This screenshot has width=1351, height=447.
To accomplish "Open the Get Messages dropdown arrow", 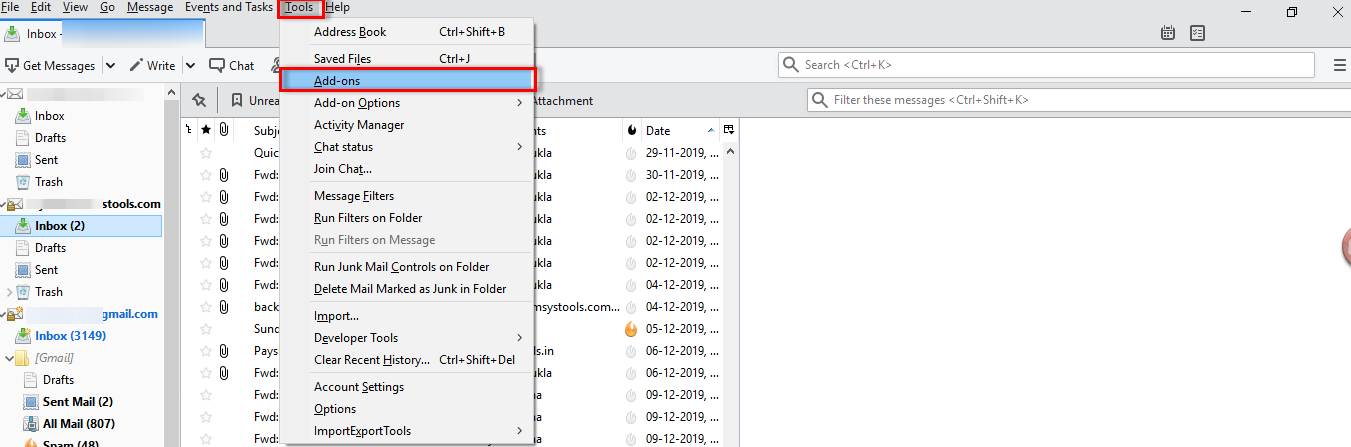I will click(110, 66).
